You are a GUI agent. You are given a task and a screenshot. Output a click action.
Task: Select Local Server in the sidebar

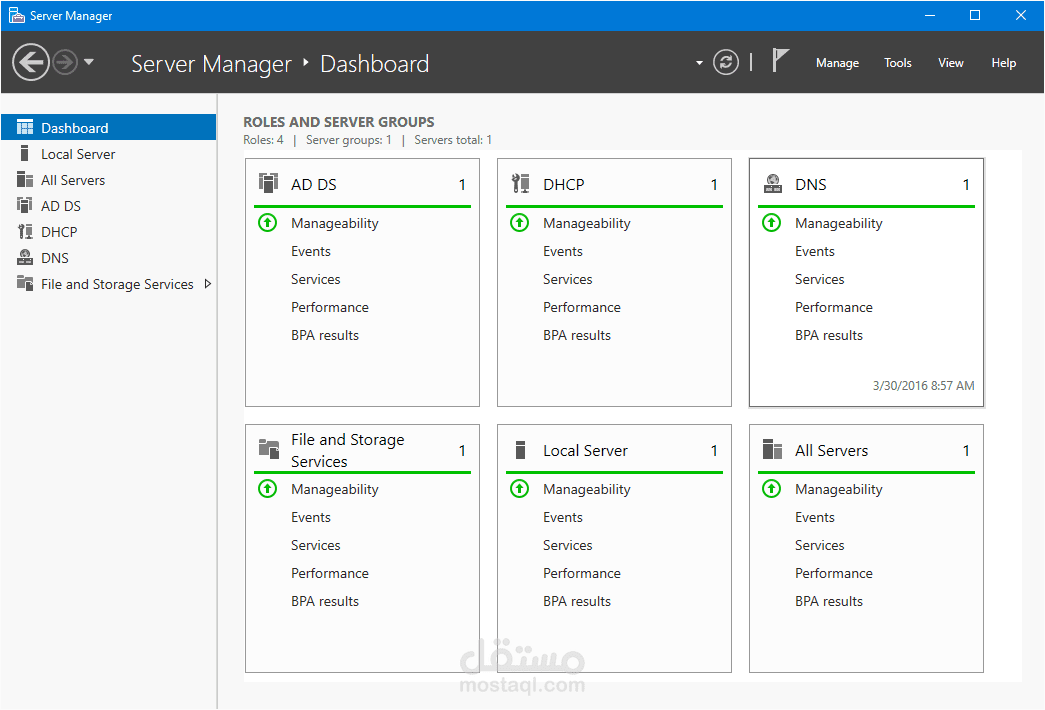78,154
